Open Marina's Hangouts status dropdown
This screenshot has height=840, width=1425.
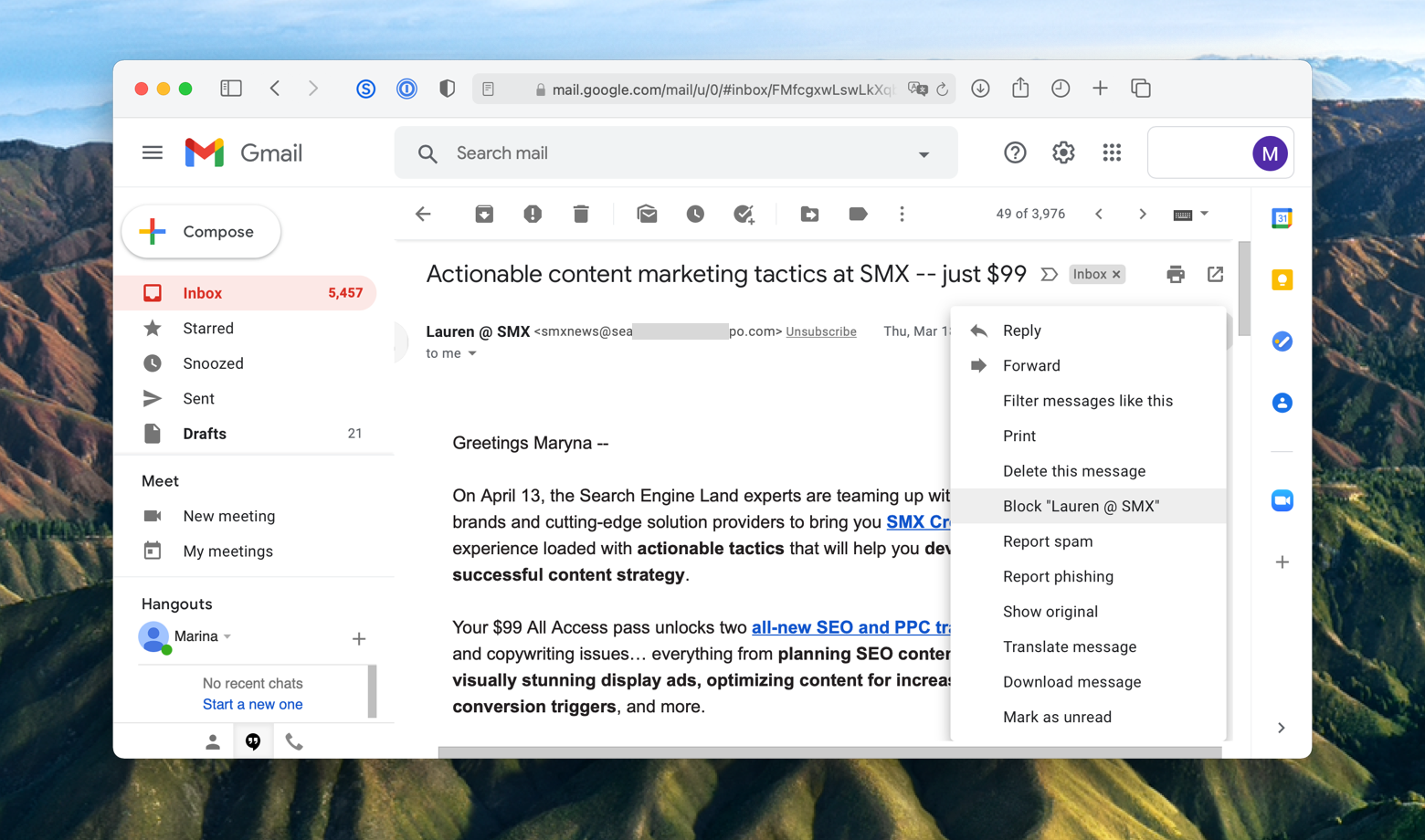point(227,636)
